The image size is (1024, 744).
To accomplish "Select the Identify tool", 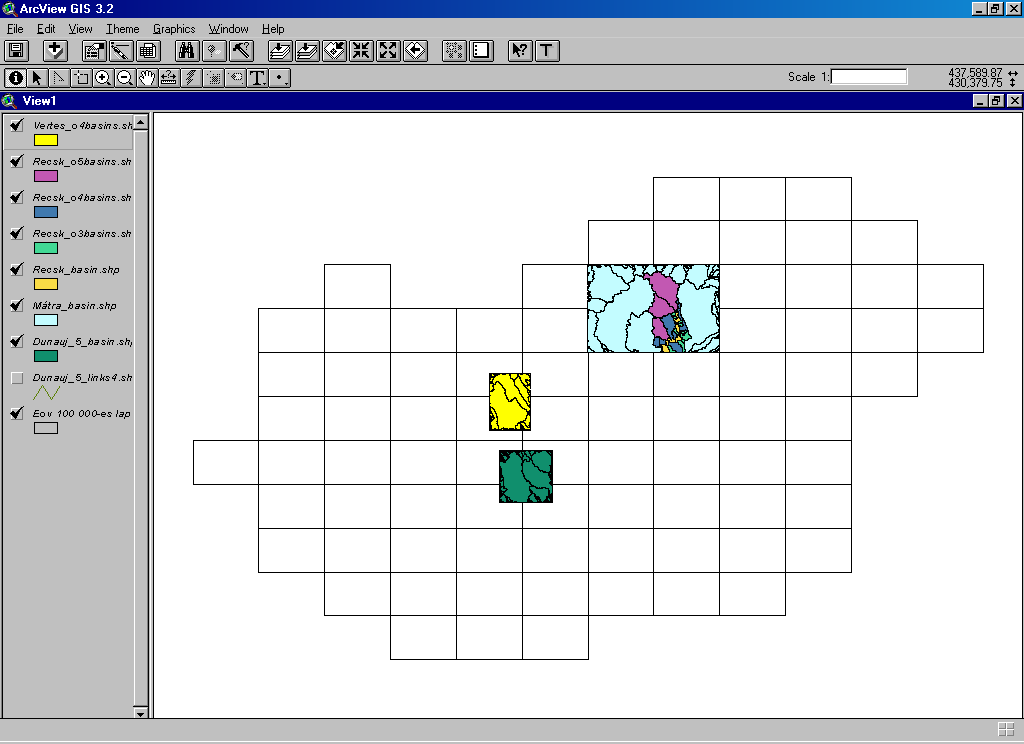I will [x=15, y=77].
